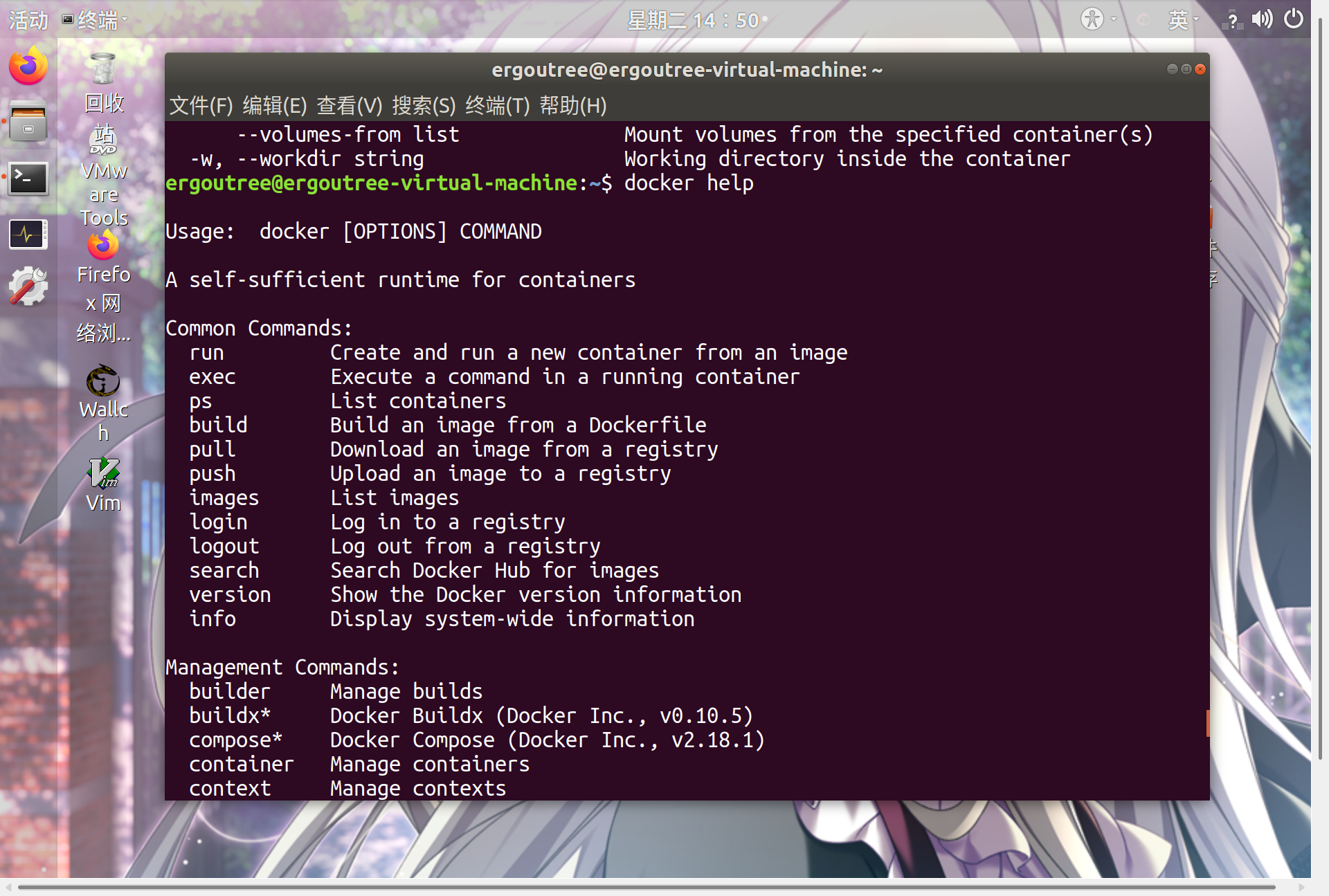This screenshot has width=1329, height=896.
Task: Click the 'compose*' command row
Action: click(x=477, y=740)
